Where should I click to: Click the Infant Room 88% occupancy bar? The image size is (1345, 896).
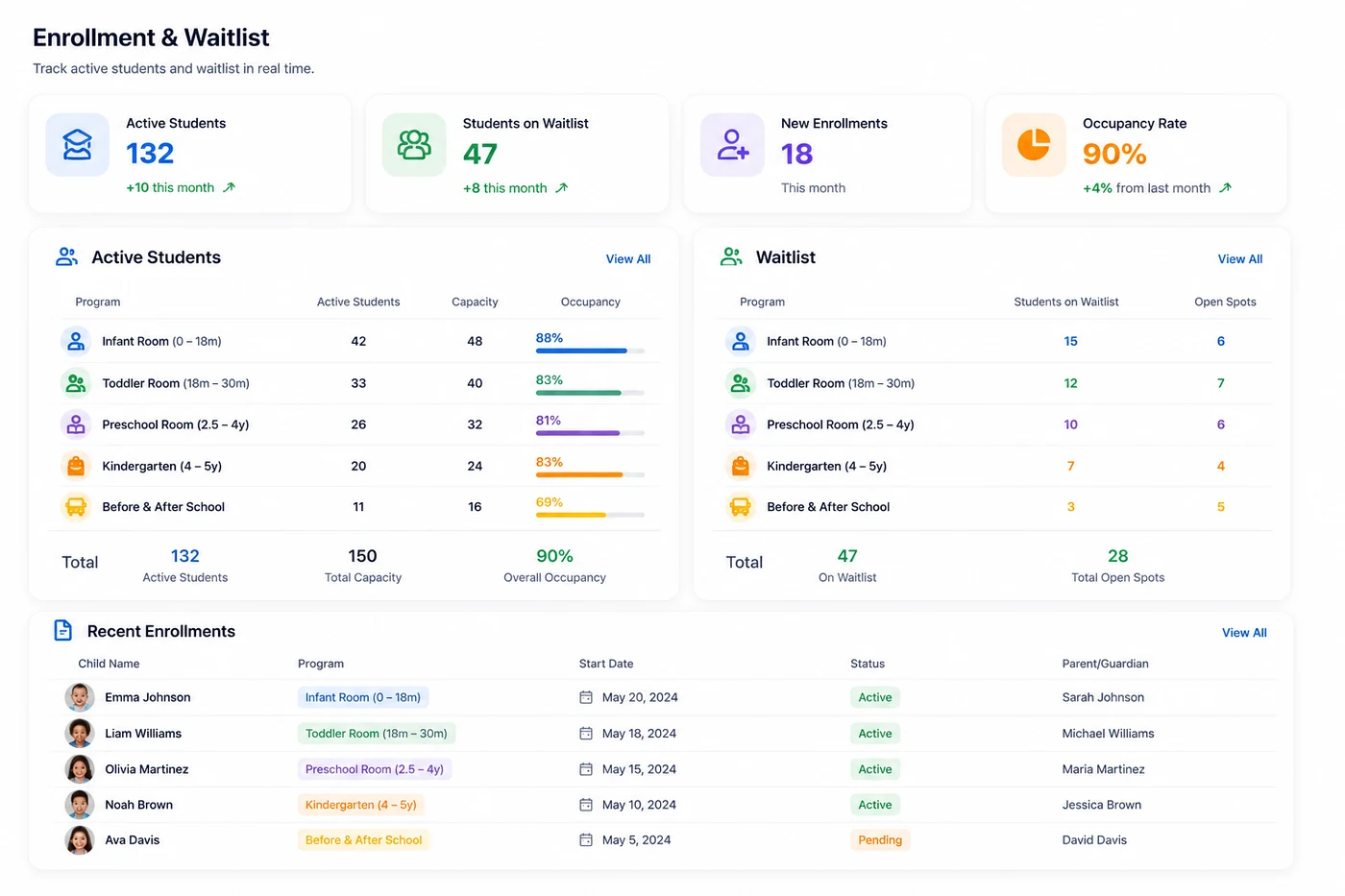590,351
